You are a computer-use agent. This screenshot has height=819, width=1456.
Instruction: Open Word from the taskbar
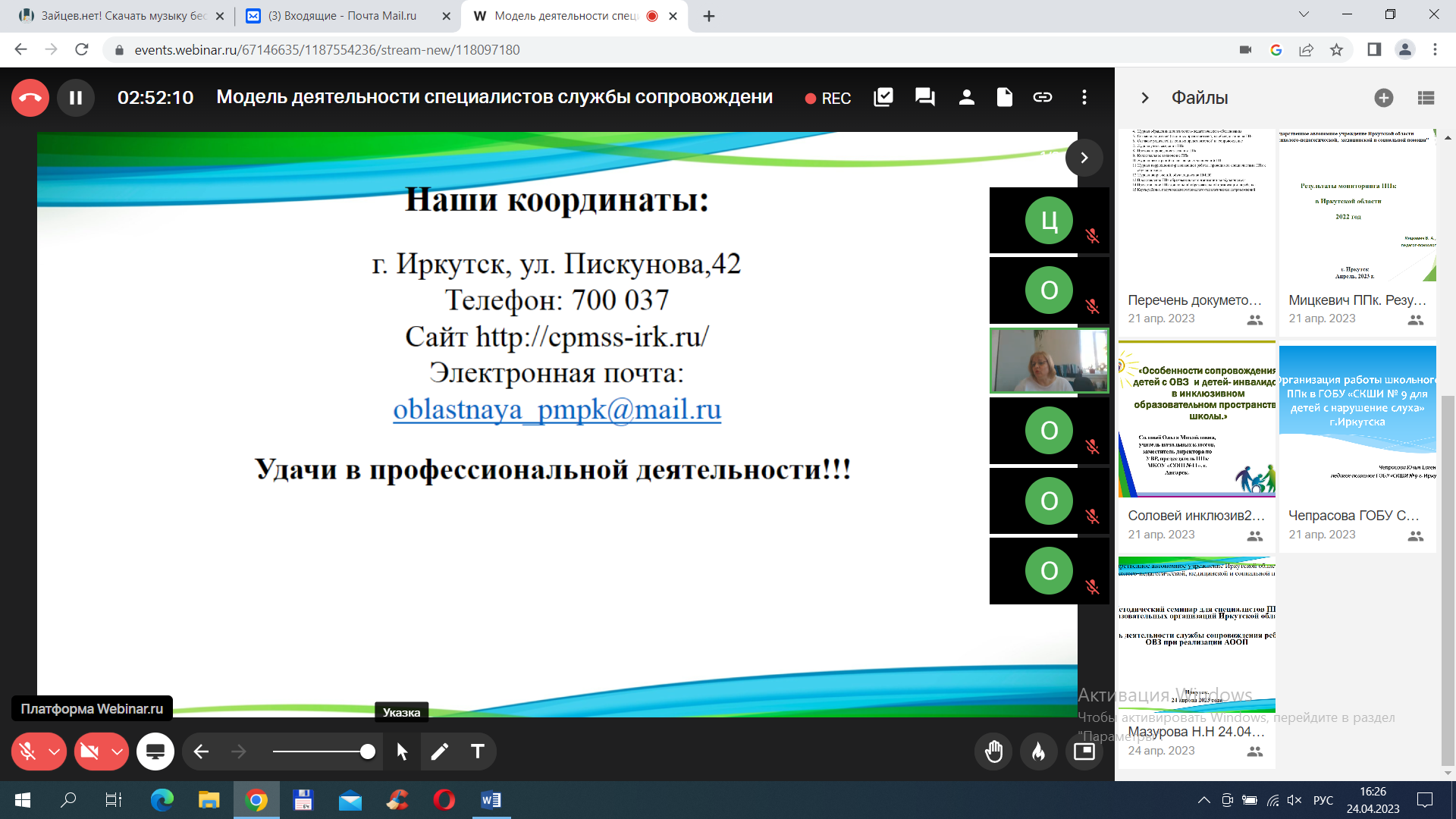[x=491, y=800]
